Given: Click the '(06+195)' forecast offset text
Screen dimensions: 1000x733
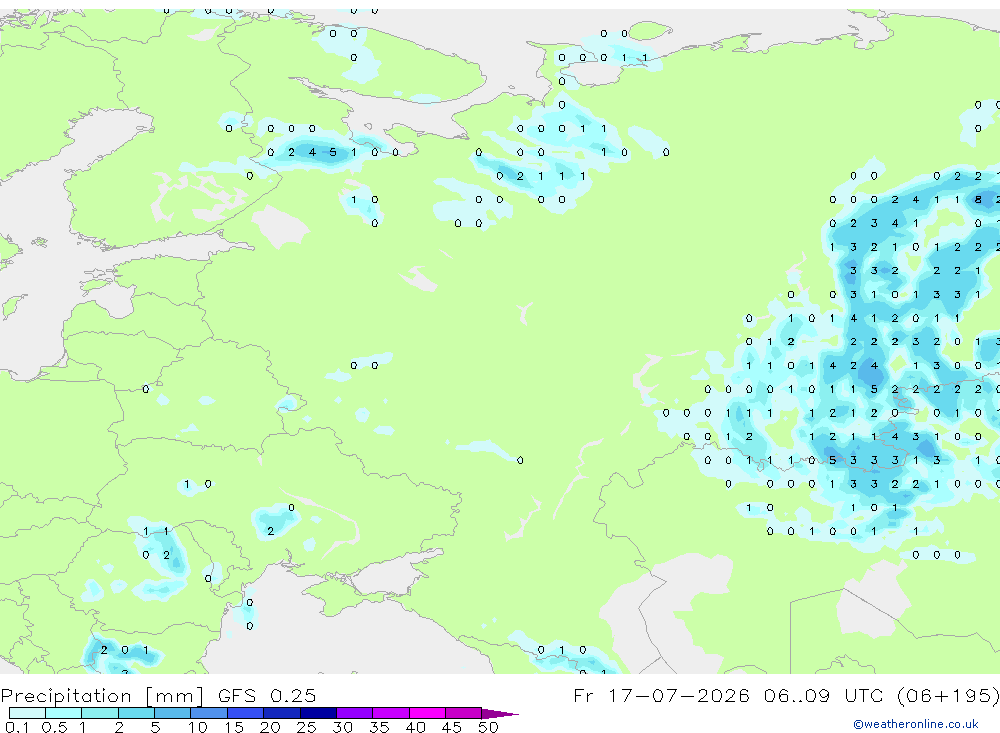Looking at the screenshot, I should (x=948, y=695).
